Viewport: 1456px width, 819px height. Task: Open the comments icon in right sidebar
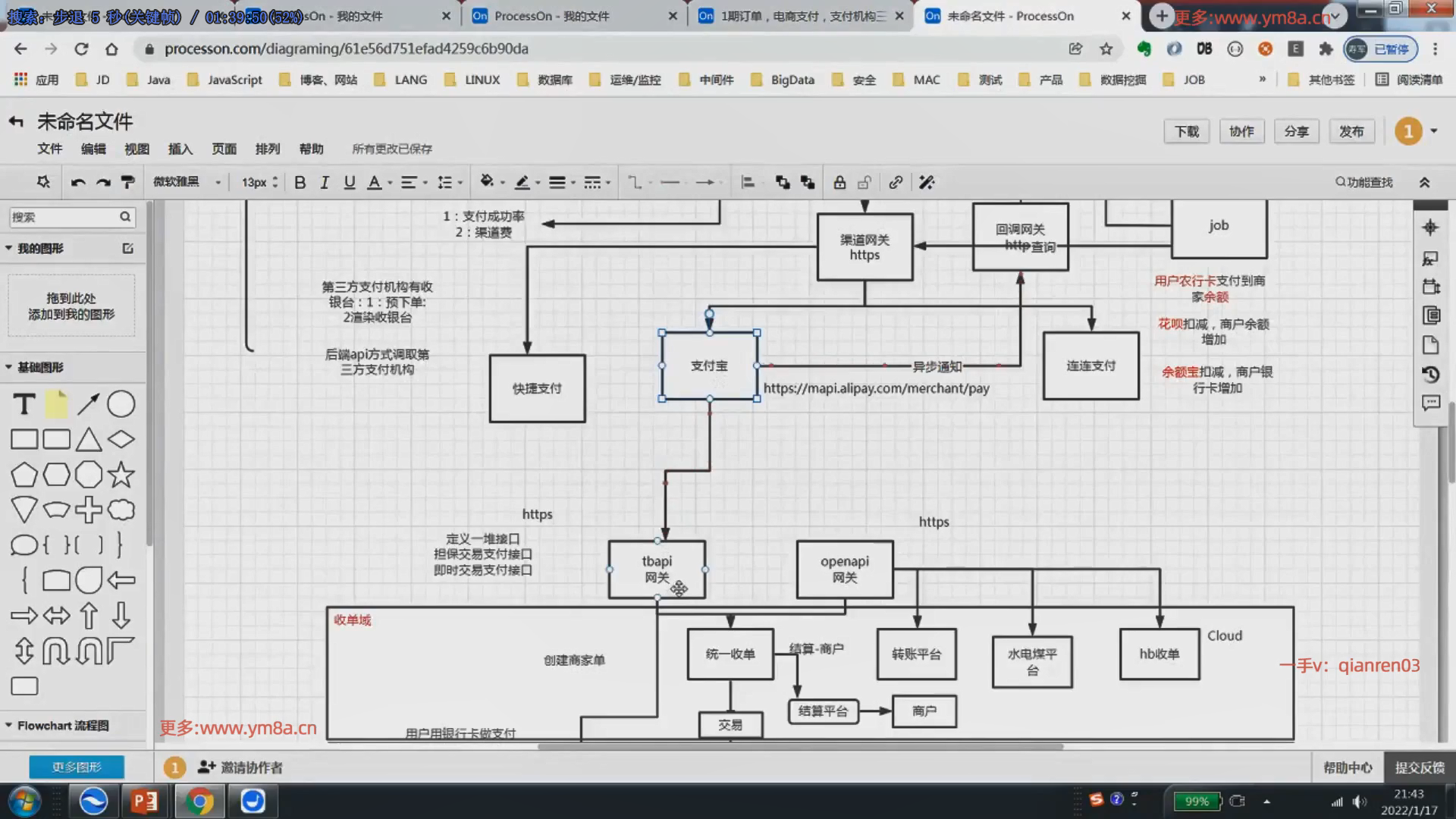1431,403
